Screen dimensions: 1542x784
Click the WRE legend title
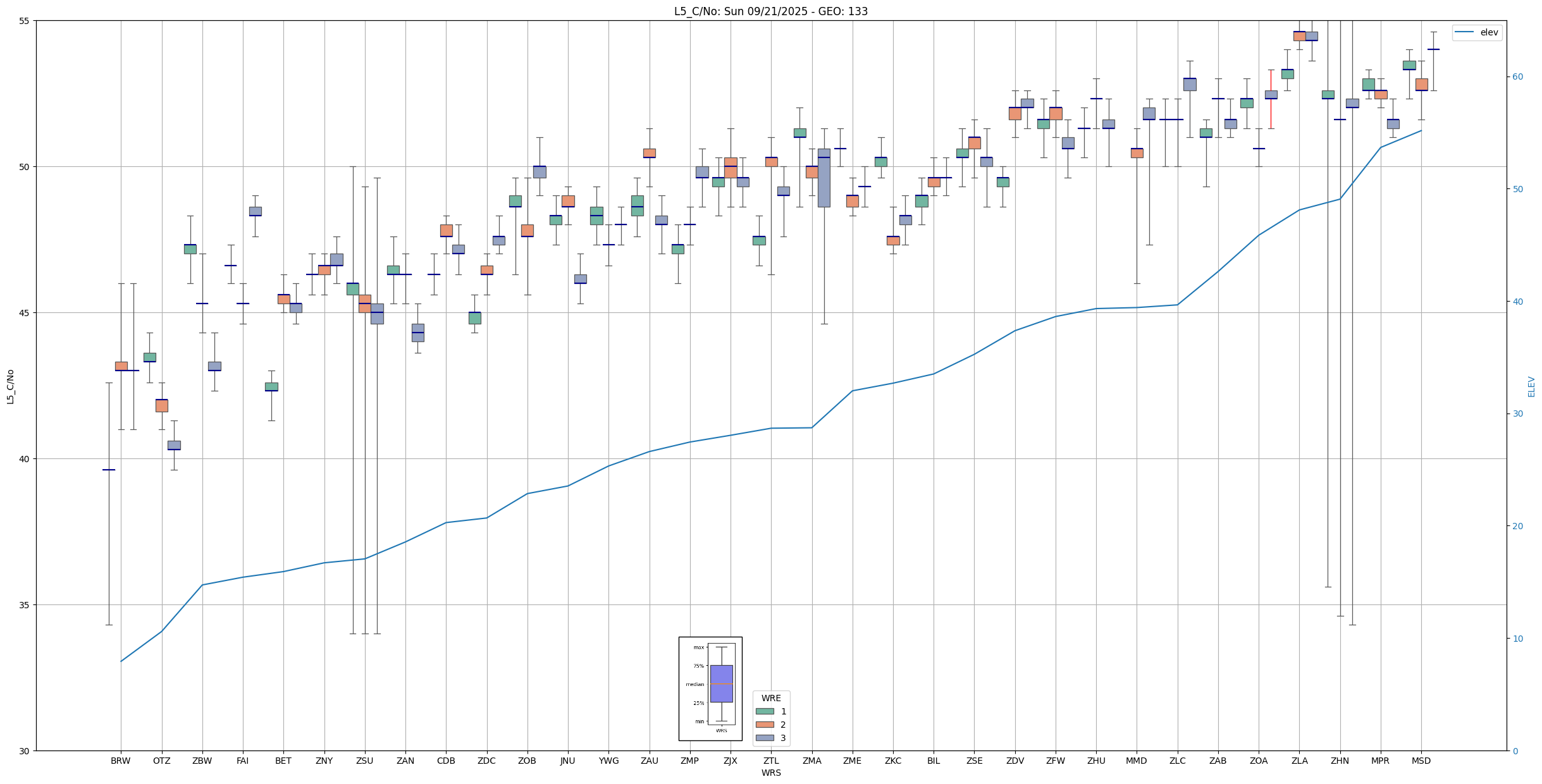pos(770,698)
